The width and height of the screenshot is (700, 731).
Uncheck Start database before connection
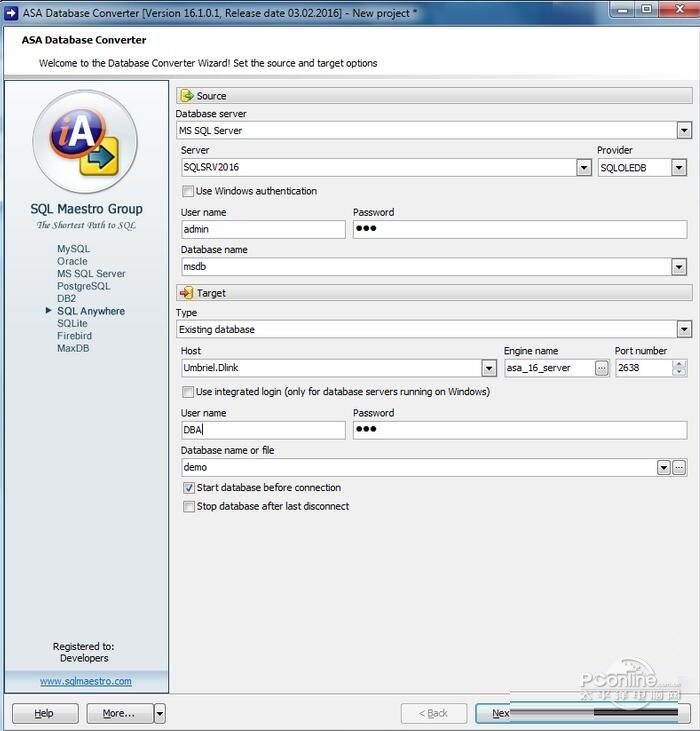[x=188, y=488]
